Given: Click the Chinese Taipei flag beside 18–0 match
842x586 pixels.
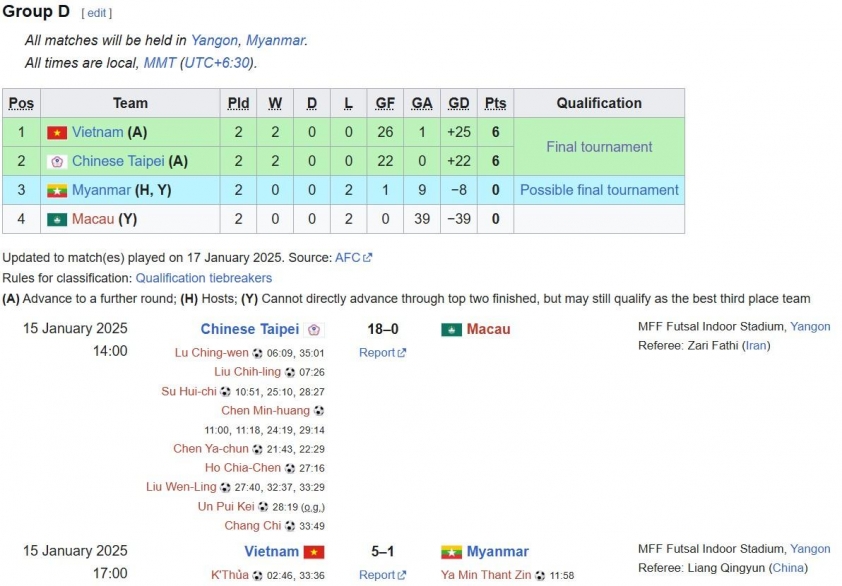Looking at the screenshot, I should 314,330.
